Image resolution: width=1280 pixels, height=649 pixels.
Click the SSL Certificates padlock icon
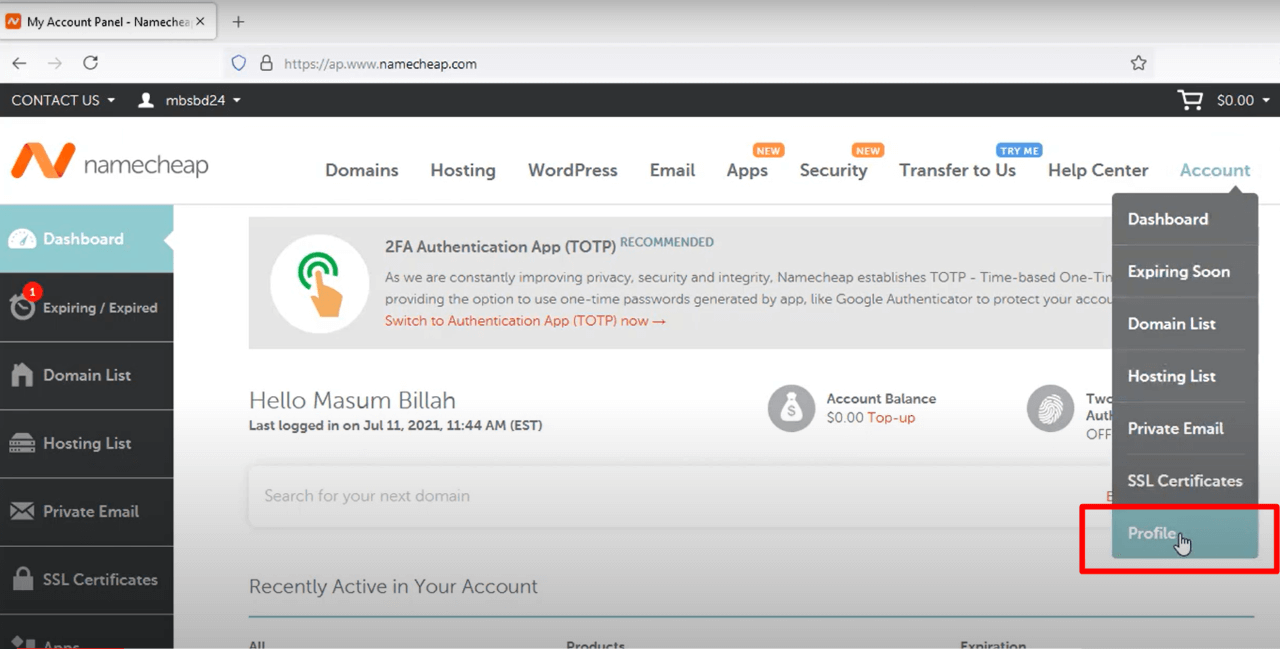click(x=22, y=578)
